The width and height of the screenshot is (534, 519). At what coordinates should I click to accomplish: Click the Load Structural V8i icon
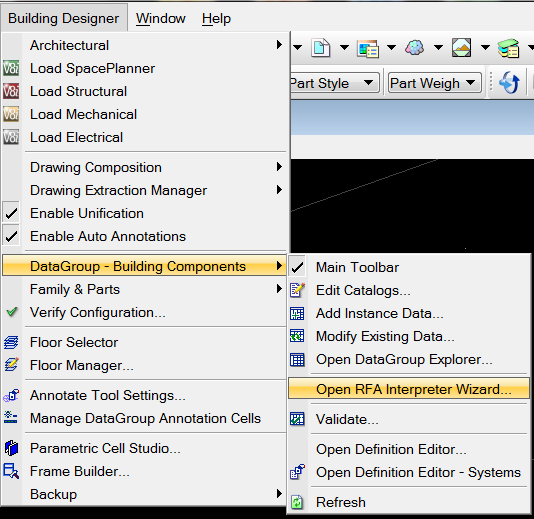[11, 91]
